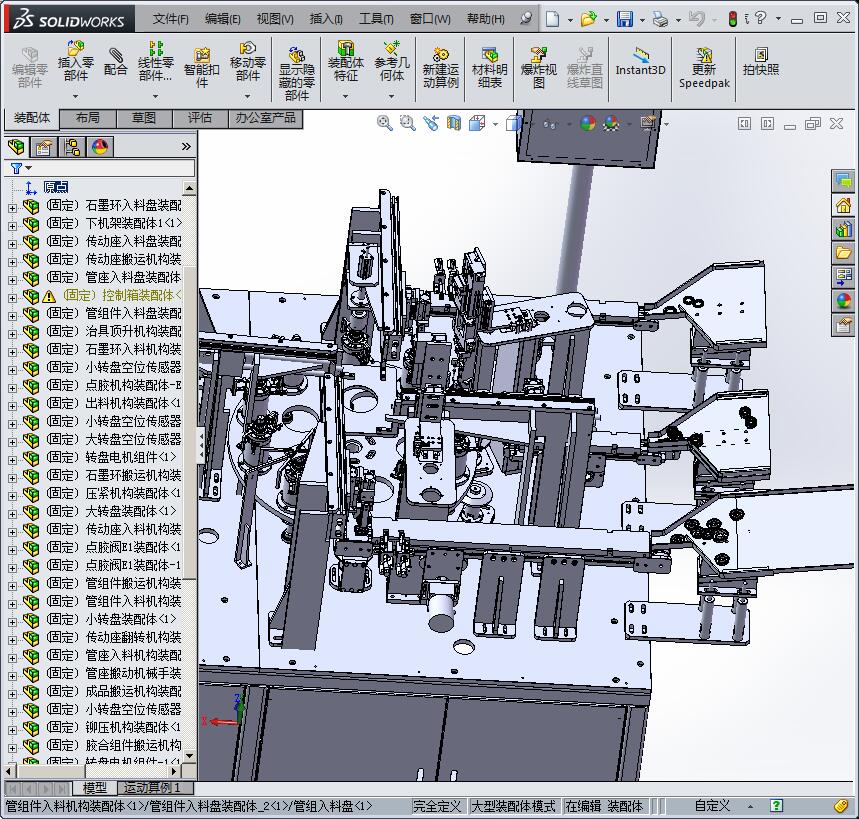Open the feature tree filter dropdown arrow
Image resolution: width=859 pixels, height=819 pixels.
click(x=29, y=168)
